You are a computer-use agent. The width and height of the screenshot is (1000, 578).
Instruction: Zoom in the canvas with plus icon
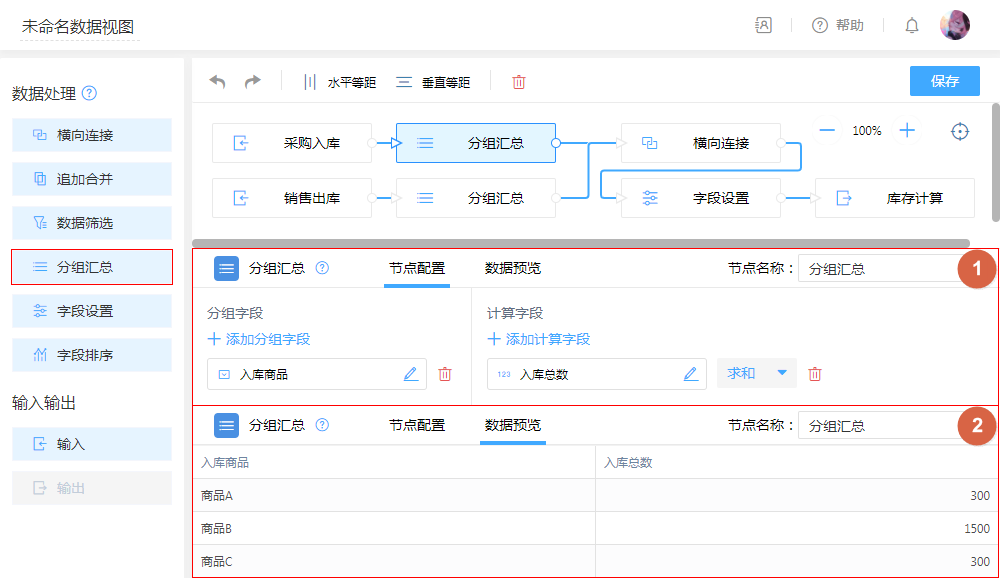click(x=907, y=130)
